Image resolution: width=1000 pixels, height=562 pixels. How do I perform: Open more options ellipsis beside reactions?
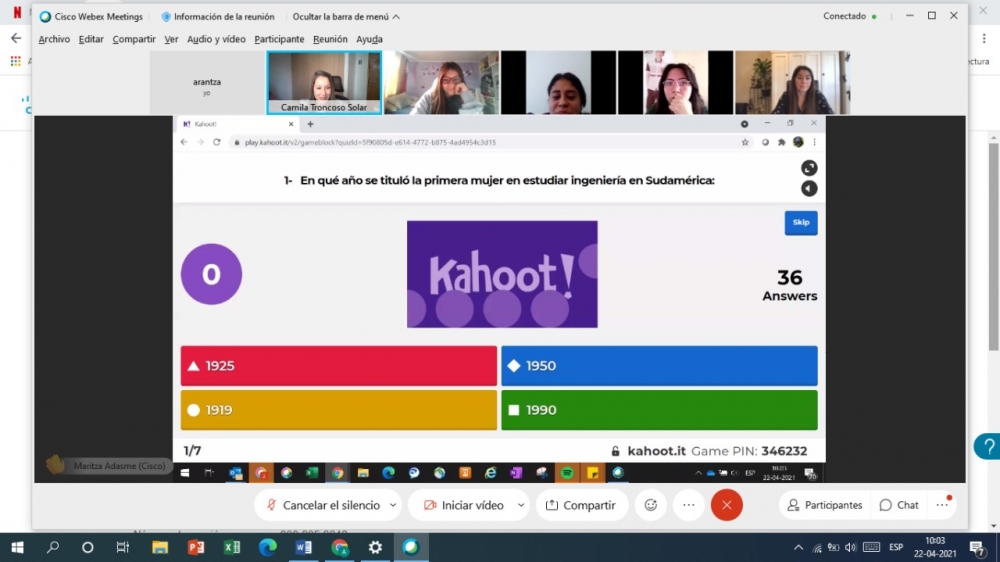coord(689,505)
